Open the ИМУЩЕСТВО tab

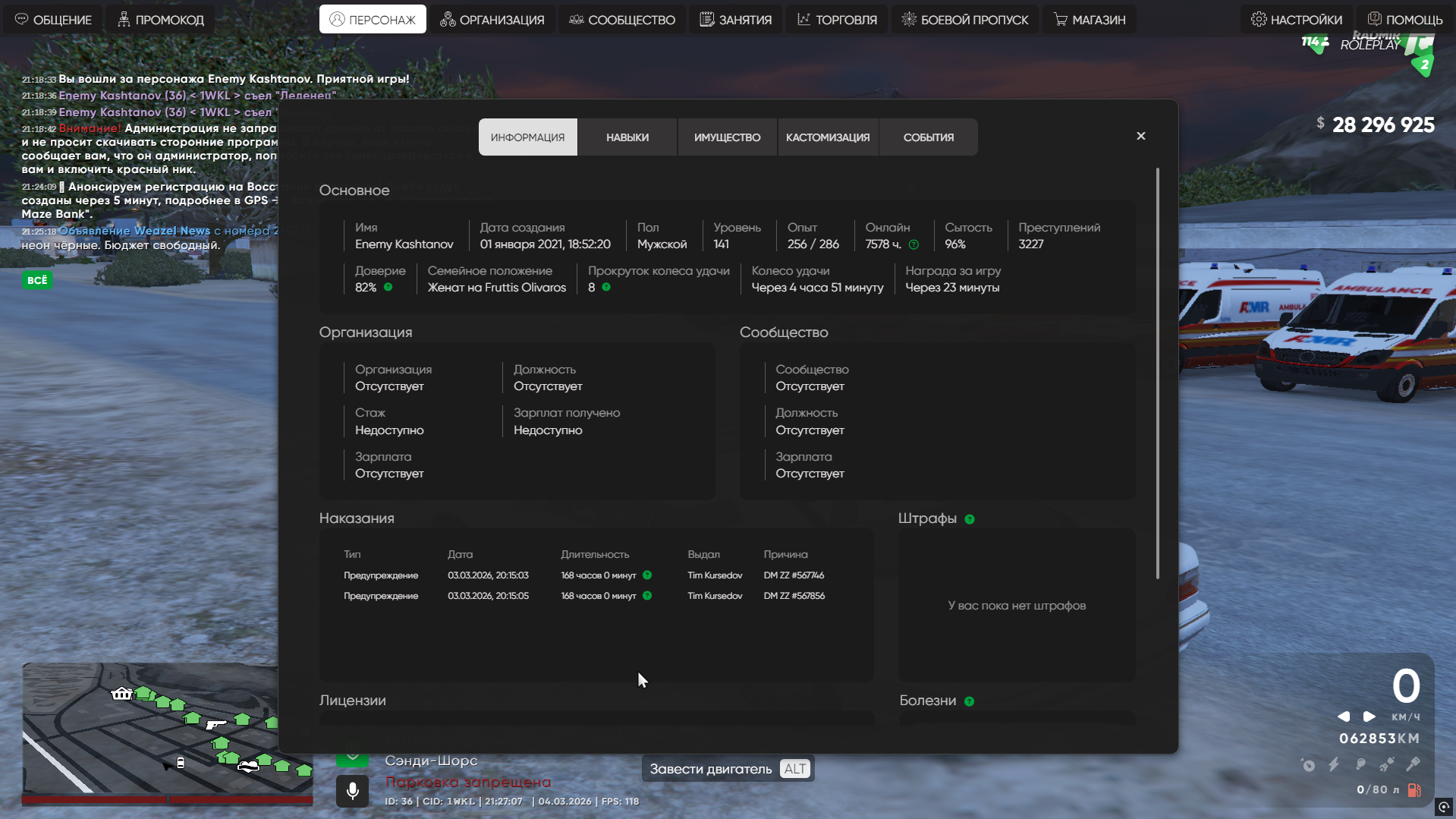tap(727, 137)
